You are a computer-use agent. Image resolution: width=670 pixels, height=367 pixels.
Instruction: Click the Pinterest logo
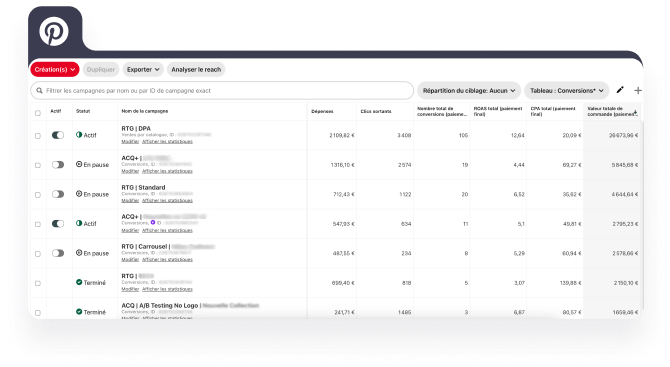[x=54, y=31]
